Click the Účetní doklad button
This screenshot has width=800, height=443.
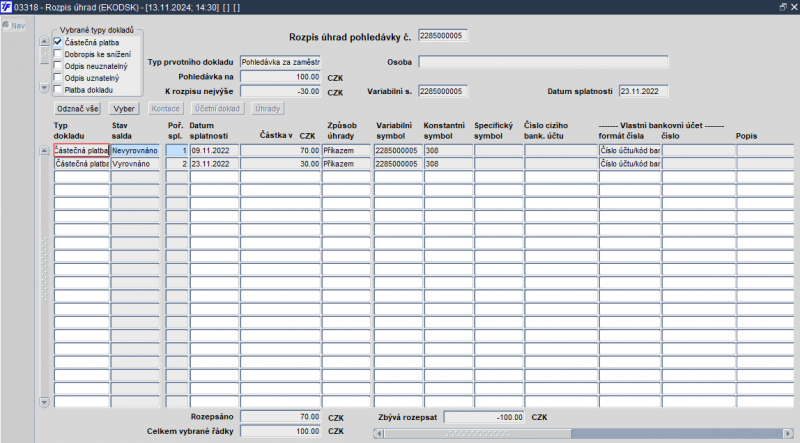click(x=217, y=107)
